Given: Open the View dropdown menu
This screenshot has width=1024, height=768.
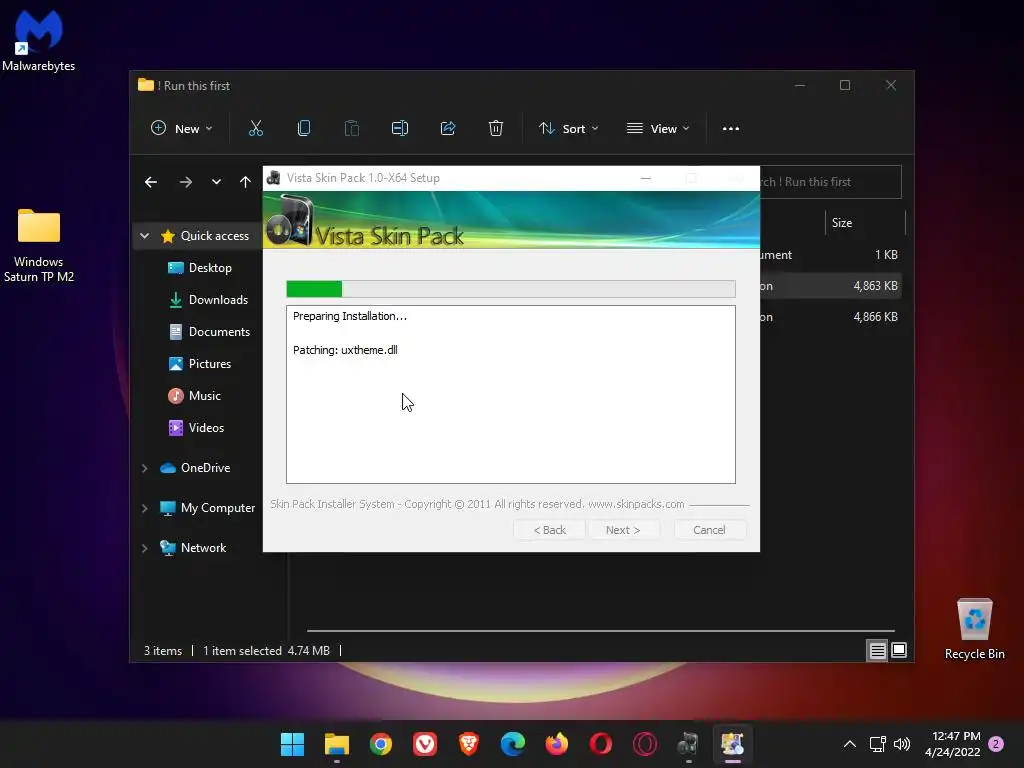Looking at the screenshot, I should coord(658,129).
